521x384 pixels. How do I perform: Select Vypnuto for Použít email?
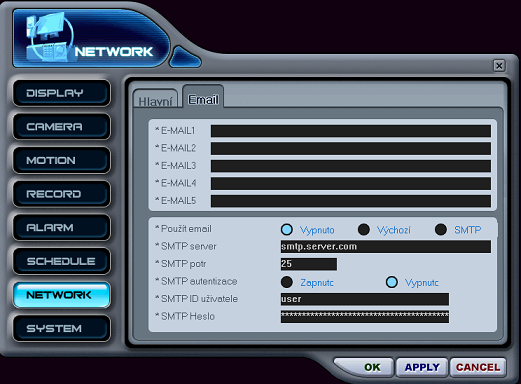pyautogui.click(x=287, y=230)
